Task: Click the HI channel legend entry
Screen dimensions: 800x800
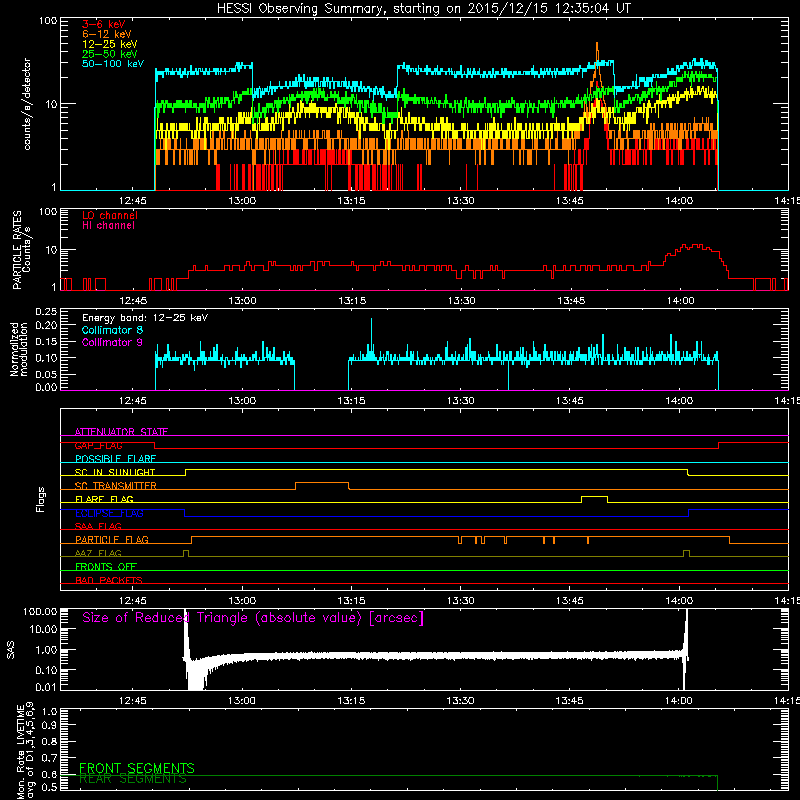Action: pyautogui.click(x=108, y=226)
